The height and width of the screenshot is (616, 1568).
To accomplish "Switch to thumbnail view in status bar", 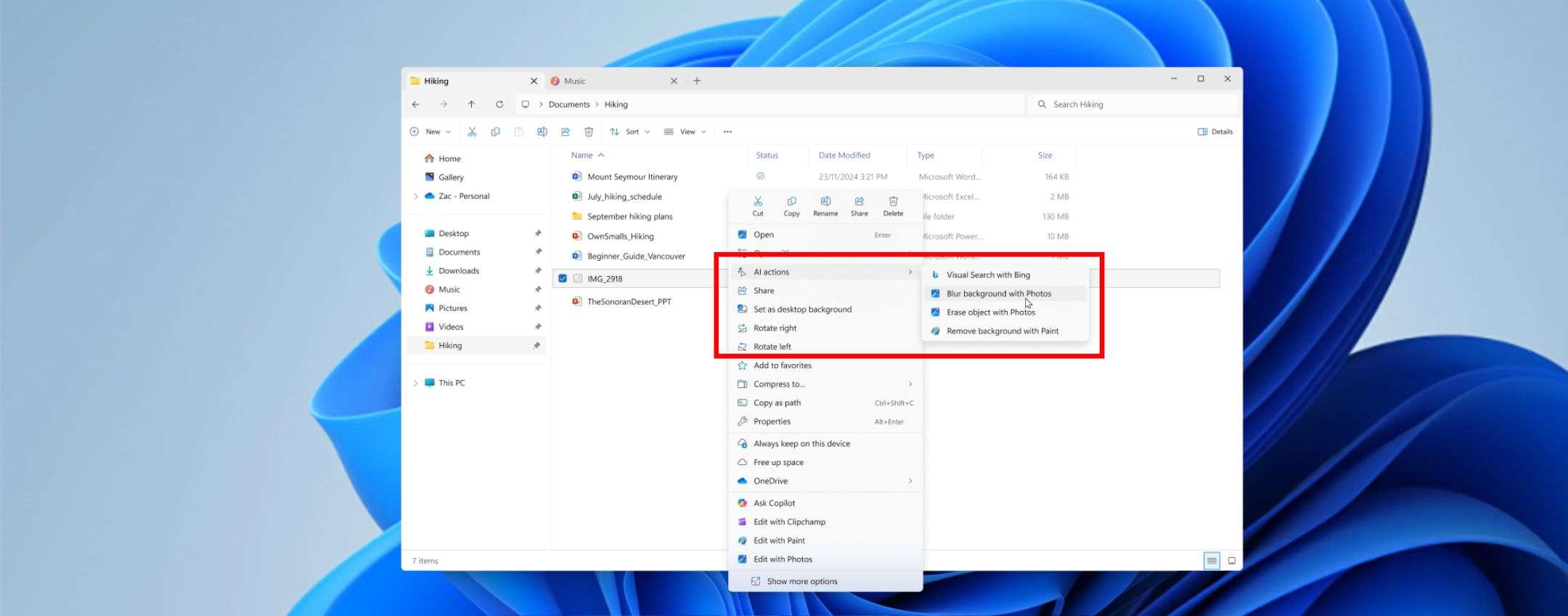I will coord(1231,561).
